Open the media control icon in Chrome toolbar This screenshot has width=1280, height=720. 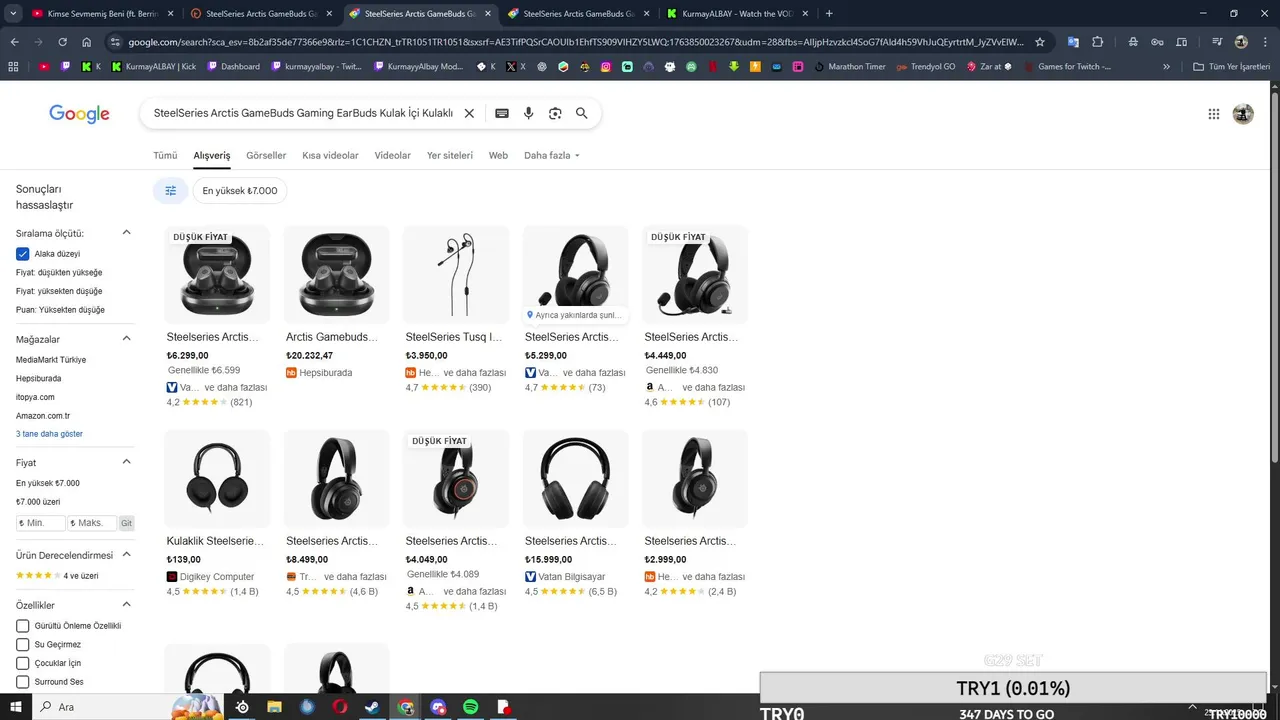pos(1216,42)
